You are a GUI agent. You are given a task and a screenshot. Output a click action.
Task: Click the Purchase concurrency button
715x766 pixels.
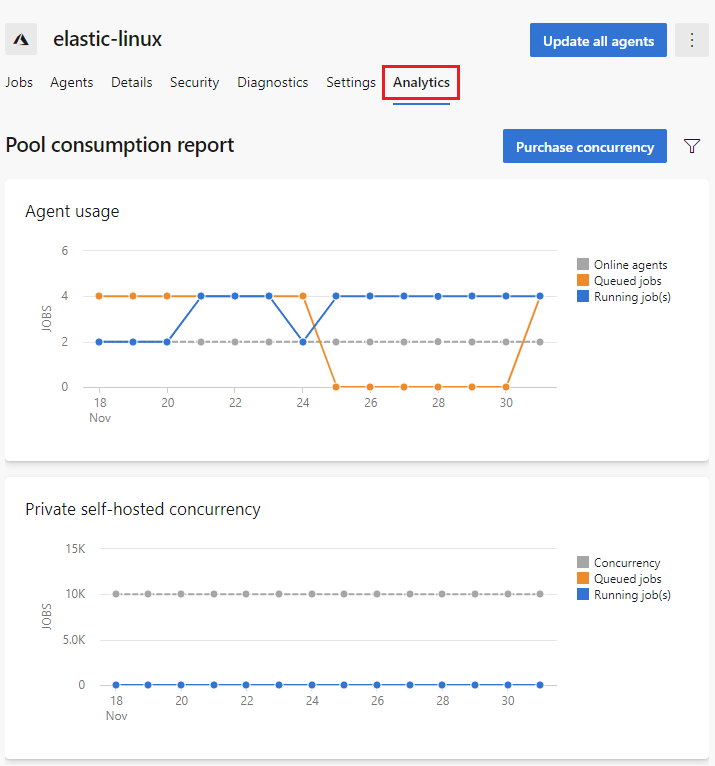click(x=585, y=146)
